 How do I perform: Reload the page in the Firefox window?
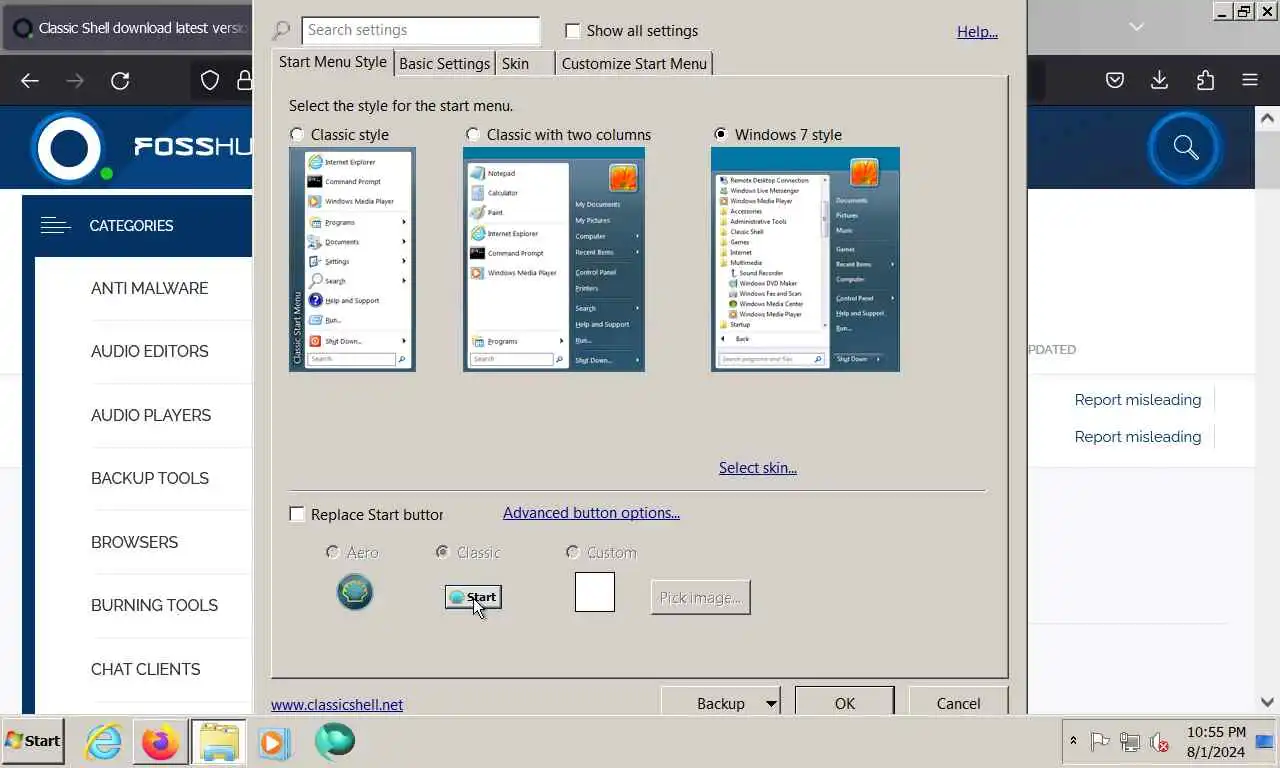[120, 81]
